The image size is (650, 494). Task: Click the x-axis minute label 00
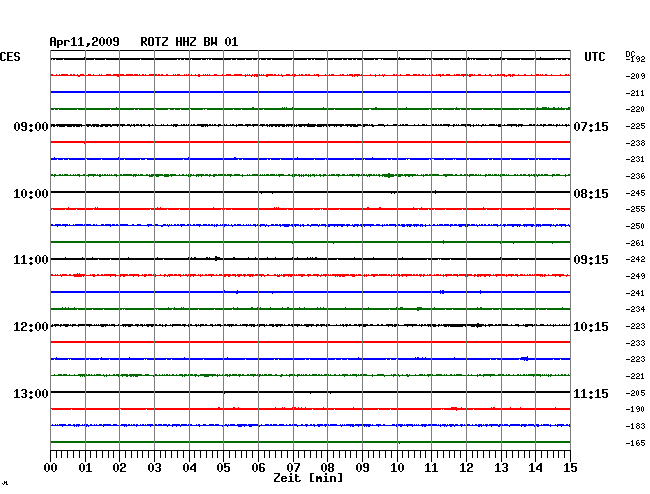[x=51, y=468]
